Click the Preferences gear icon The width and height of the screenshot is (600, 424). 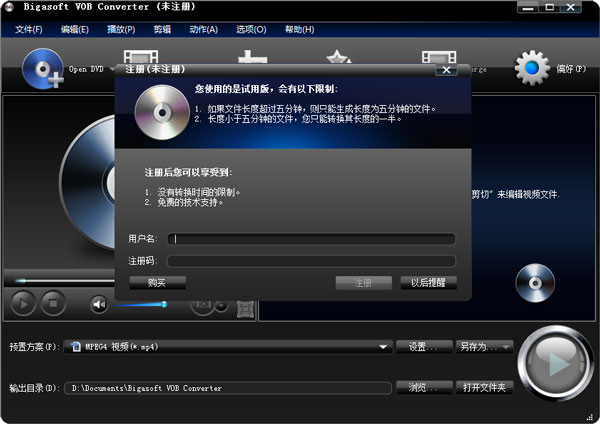(532, 67)
